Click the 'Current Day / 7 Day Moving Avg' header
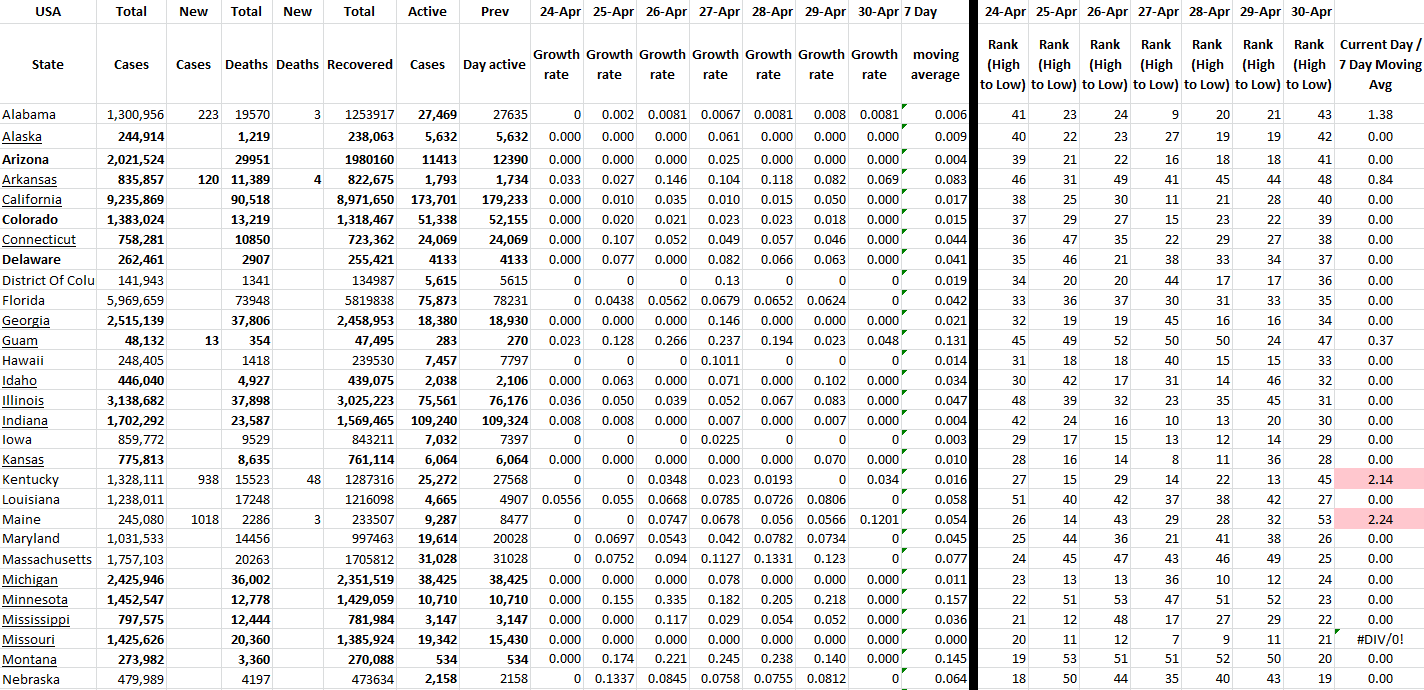 tap(1379, 64)
